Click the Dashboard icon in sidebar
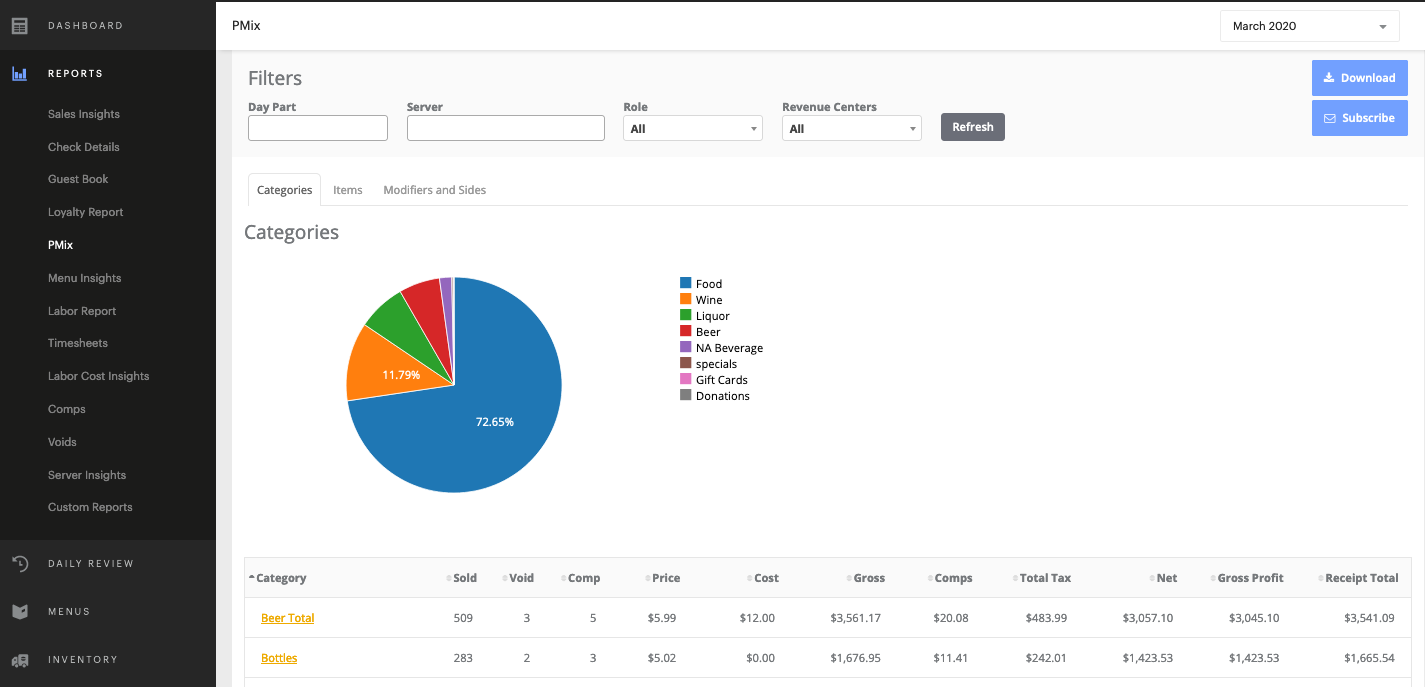 pos(19,25)
